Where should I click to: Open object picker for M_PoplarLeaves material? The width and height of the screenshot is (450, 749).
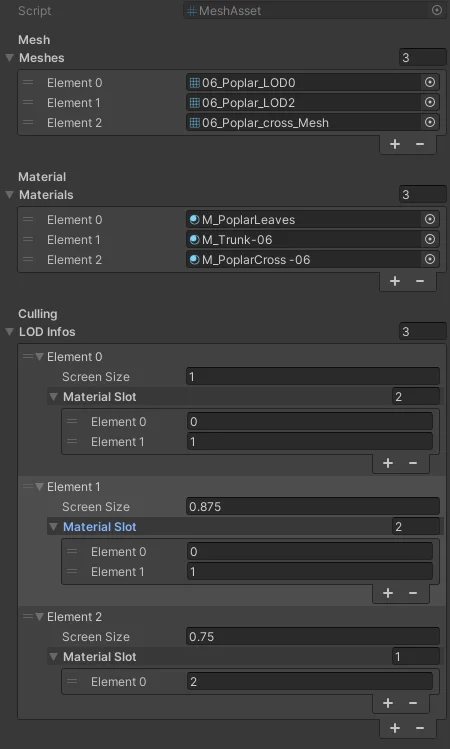click(x=430, y=219)
